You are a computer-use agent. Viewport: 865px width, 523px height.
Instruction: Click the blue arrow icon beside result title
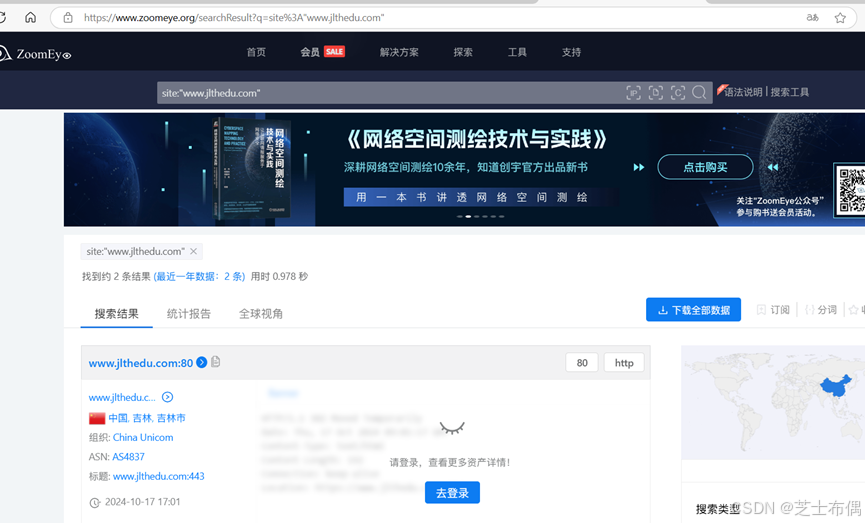click(x=202, y=362)
